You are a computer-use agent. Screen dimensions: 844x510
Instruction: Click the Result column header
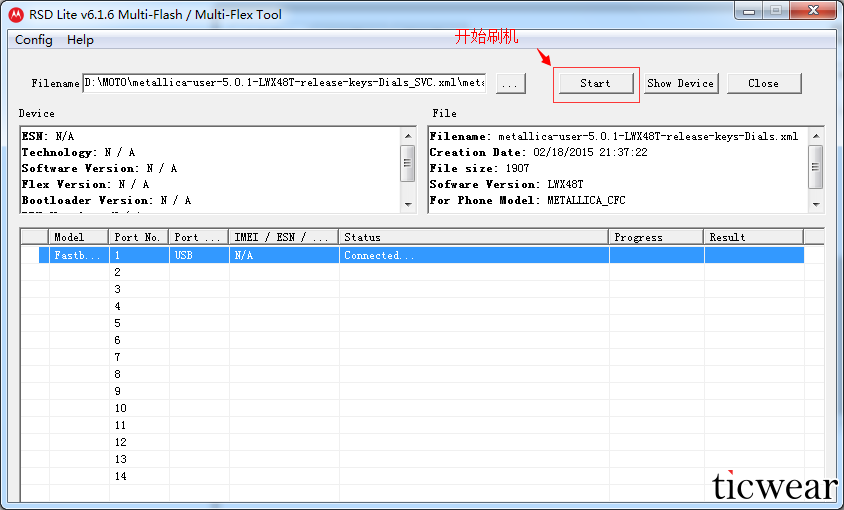pos(753,238)
